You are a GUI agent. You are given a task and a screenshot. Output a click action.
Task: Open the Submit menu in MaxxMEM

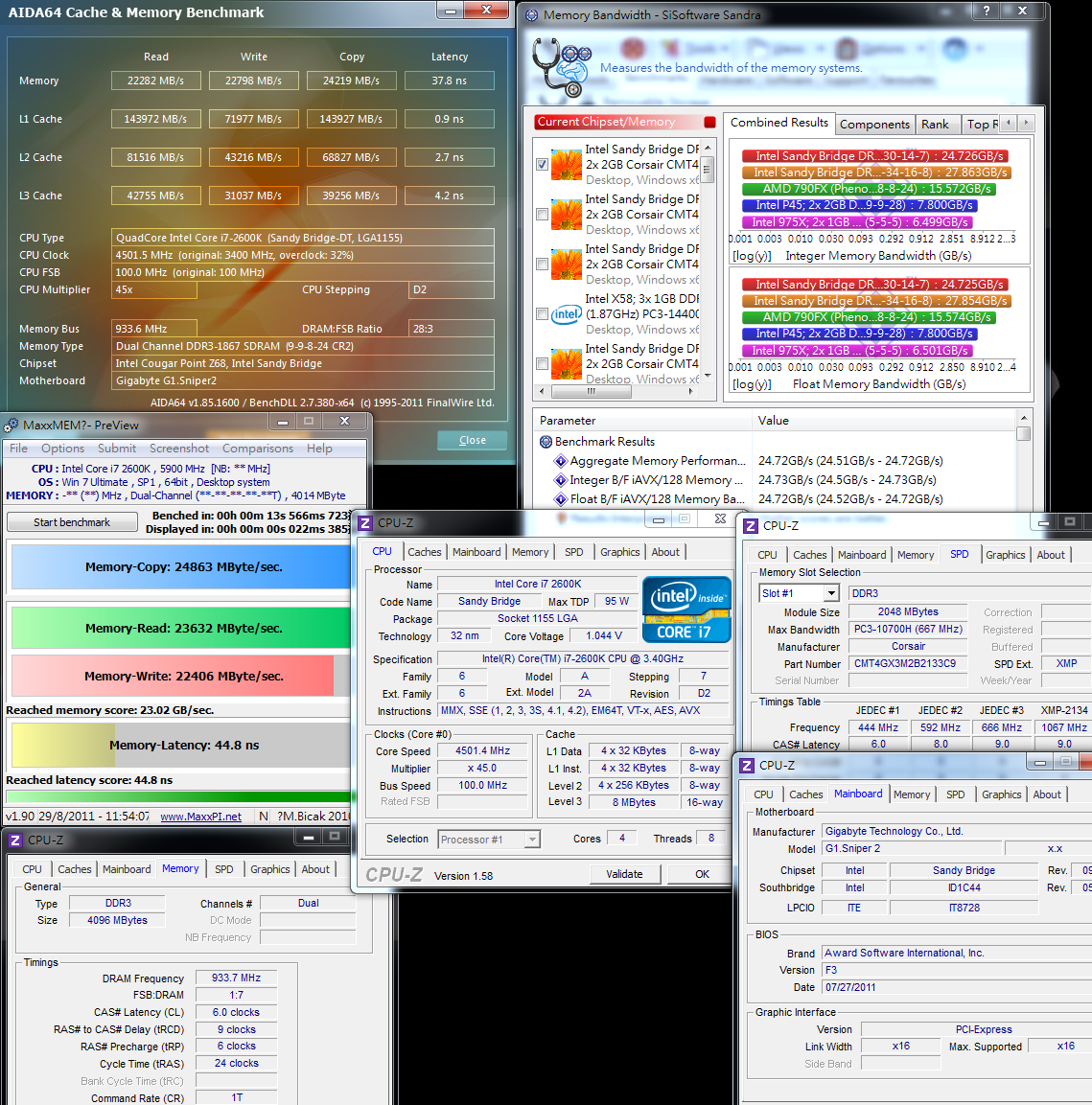[x=117, y=449]
